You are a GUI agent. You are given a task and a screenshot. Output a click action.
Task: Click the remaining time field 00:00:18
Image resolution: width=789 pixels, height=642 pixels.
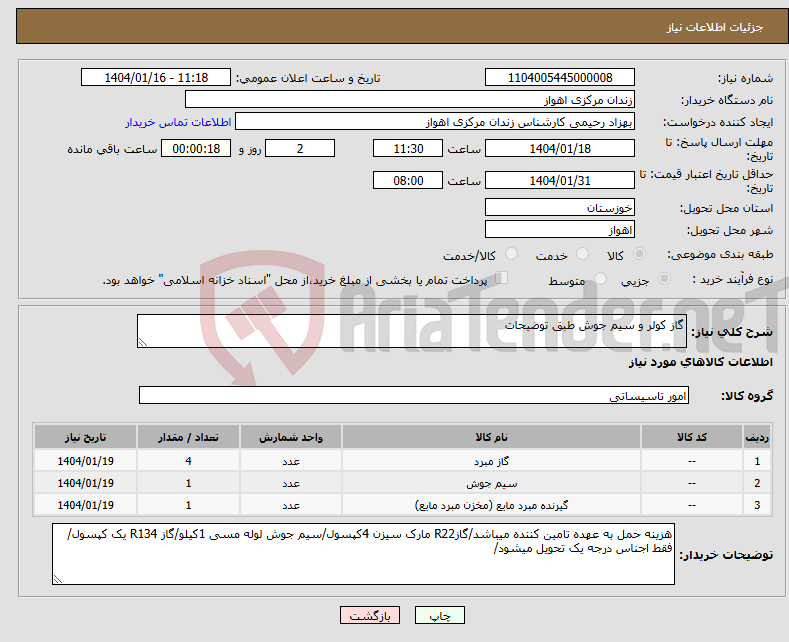[196, 148]
